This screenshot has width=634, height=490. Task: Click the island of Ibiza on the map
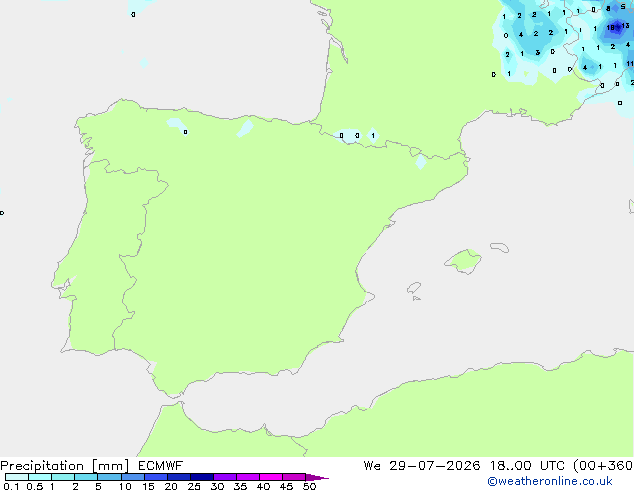pos(414,288)
